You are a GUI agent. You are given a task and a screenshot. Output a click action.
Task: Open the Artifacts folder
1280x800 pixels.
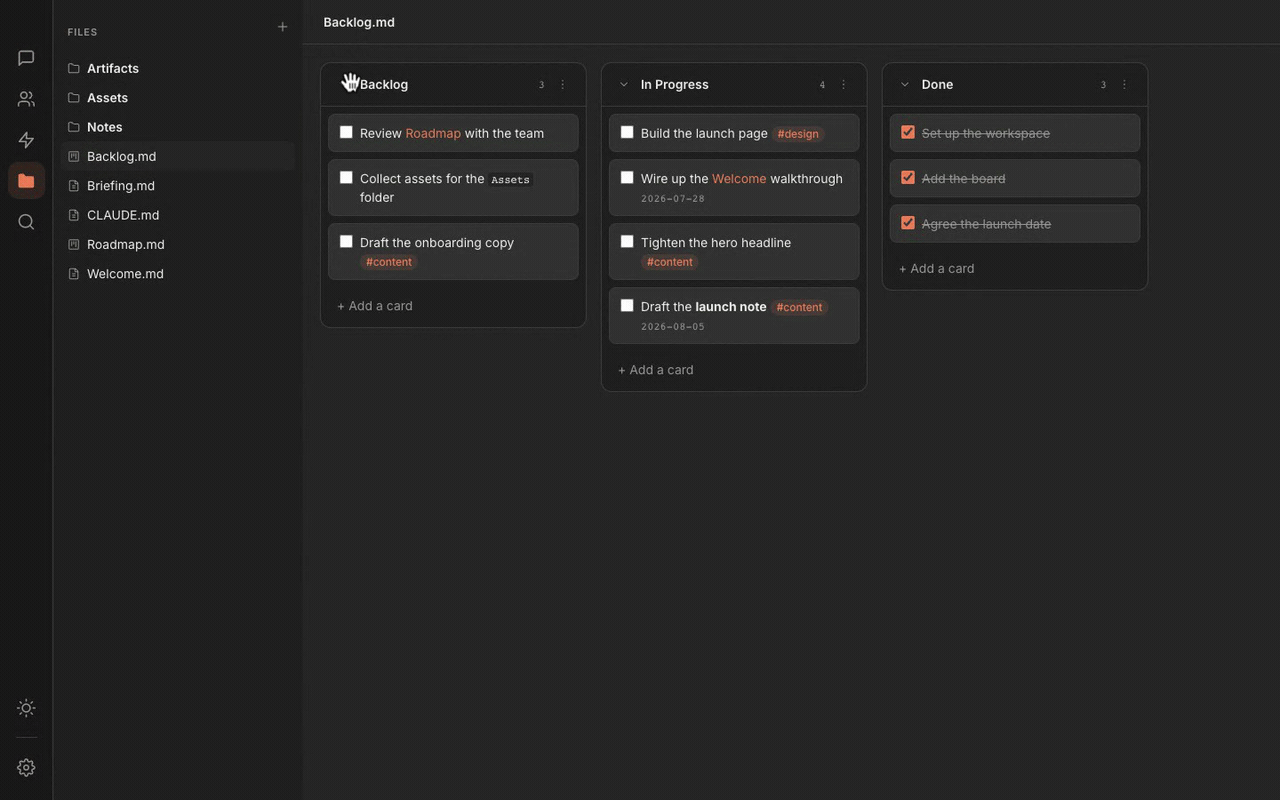click(177, 69)
